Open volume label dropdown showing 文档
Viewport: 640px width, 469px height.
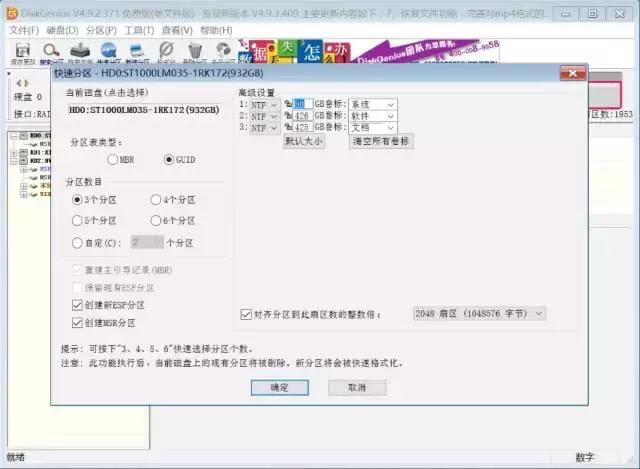tap(373, 128)
